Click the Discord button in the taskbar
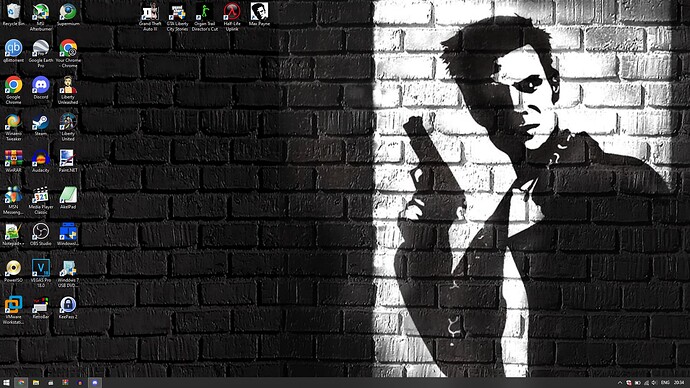 pyautogui.click(x=95, y=383)
